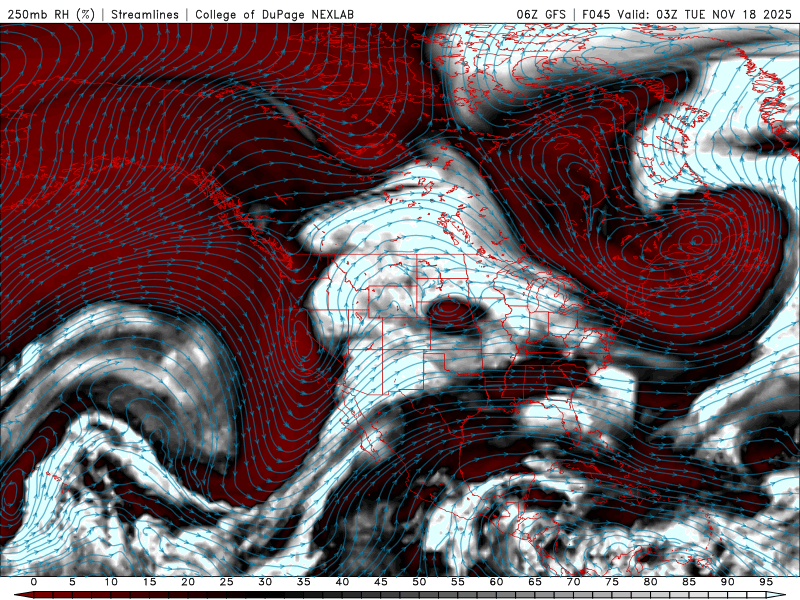Click the white high-end colorbar arrow
The height and width of the screenshot is (600, 800).
pyautogui.click(x=776, y=596)
